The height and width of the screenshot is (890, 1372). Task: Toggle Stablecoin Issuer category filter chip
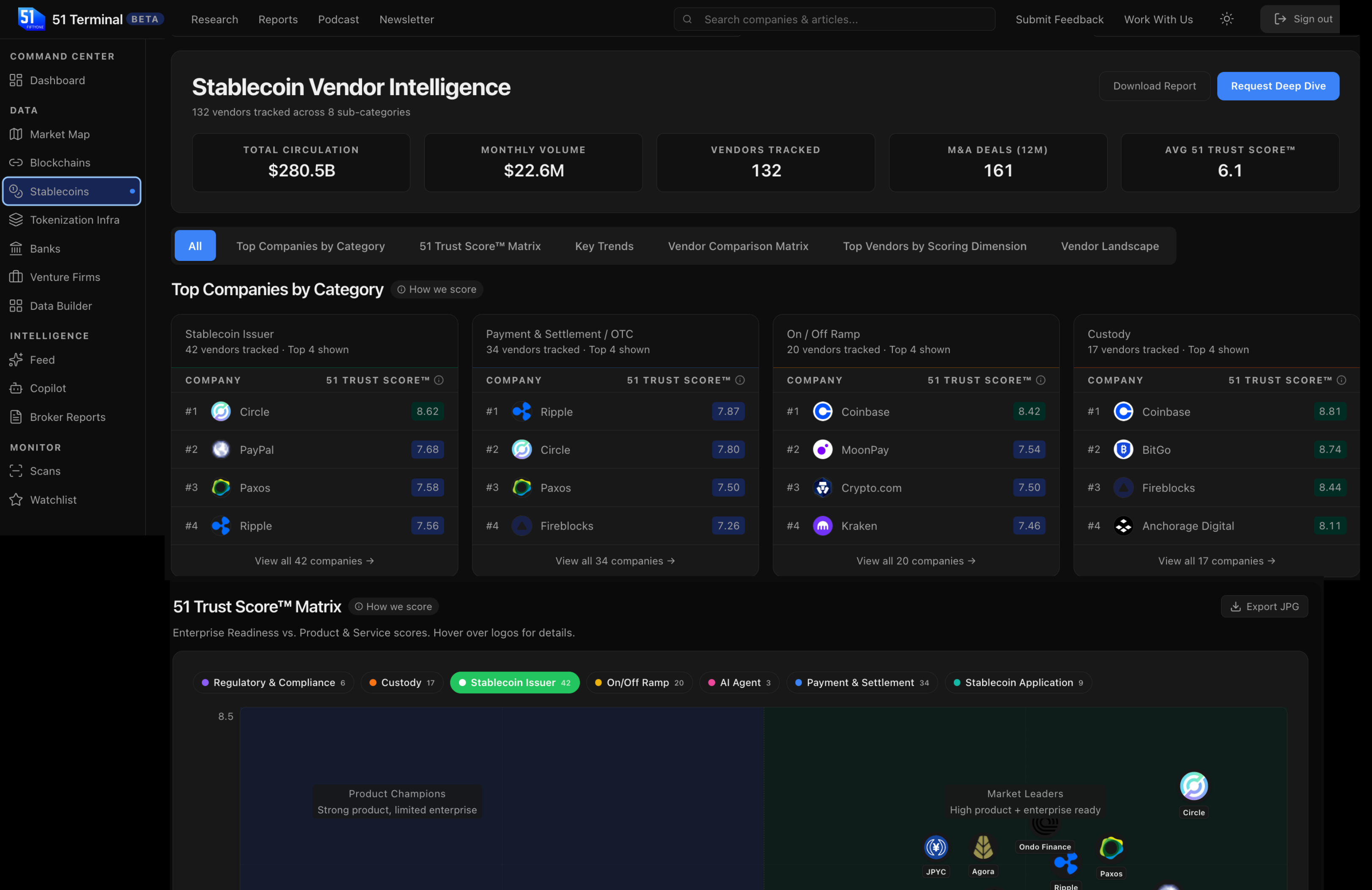coord(515,682)
